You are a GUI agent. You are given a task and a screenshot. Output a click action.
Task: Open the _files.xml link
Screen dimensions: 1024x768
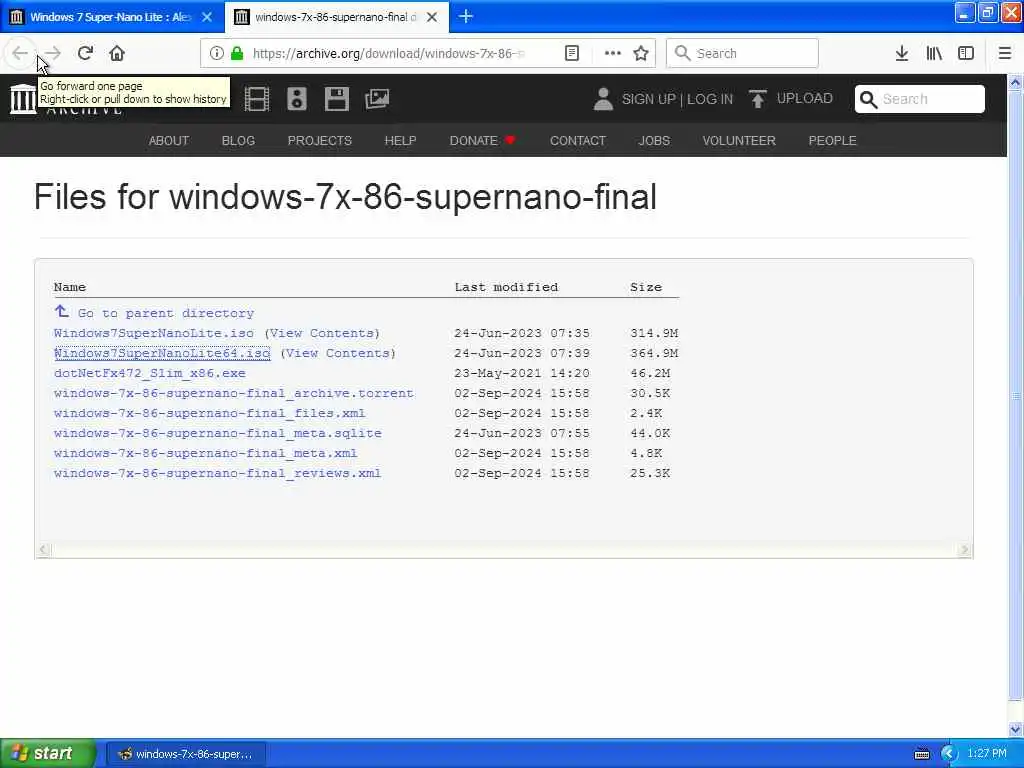coord(210,413)
